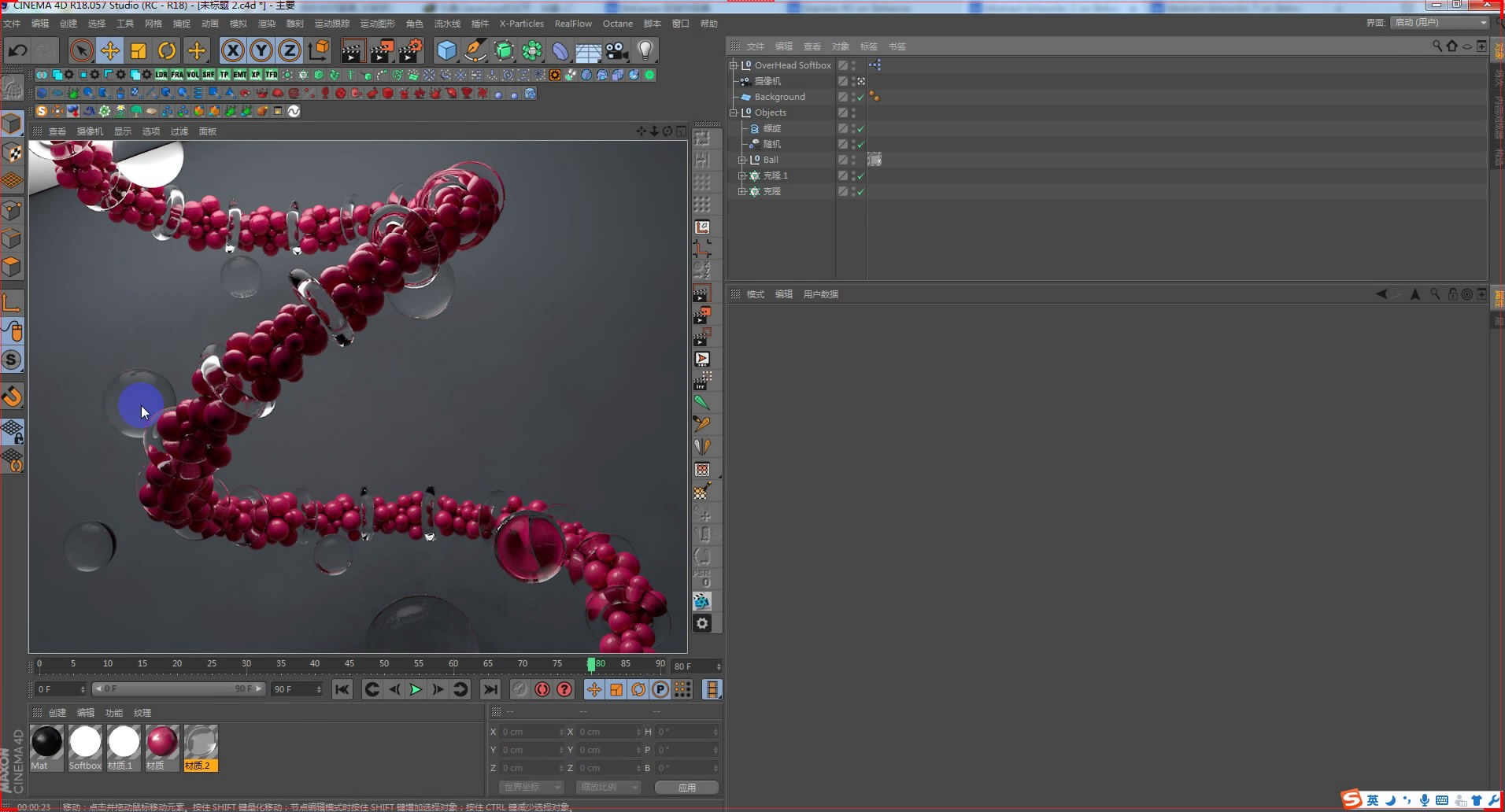The image size is (1505, 812).
Task: Render to Picture Viewer
Action: pyautogui.click(x=382, y=51)
